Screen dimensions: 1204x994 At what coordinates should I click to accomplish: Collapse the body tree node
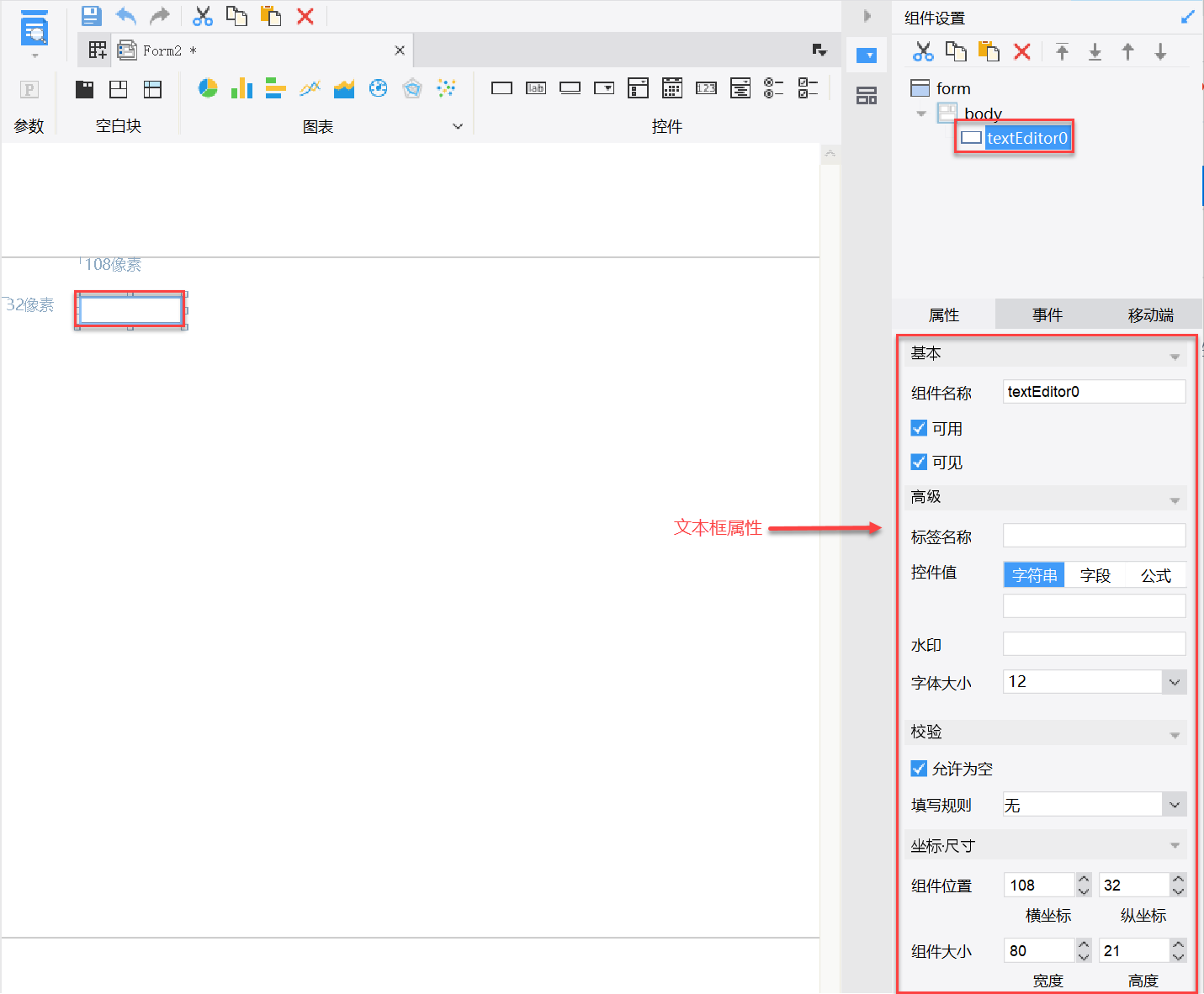pyautogui.click(x=921, y=114)
